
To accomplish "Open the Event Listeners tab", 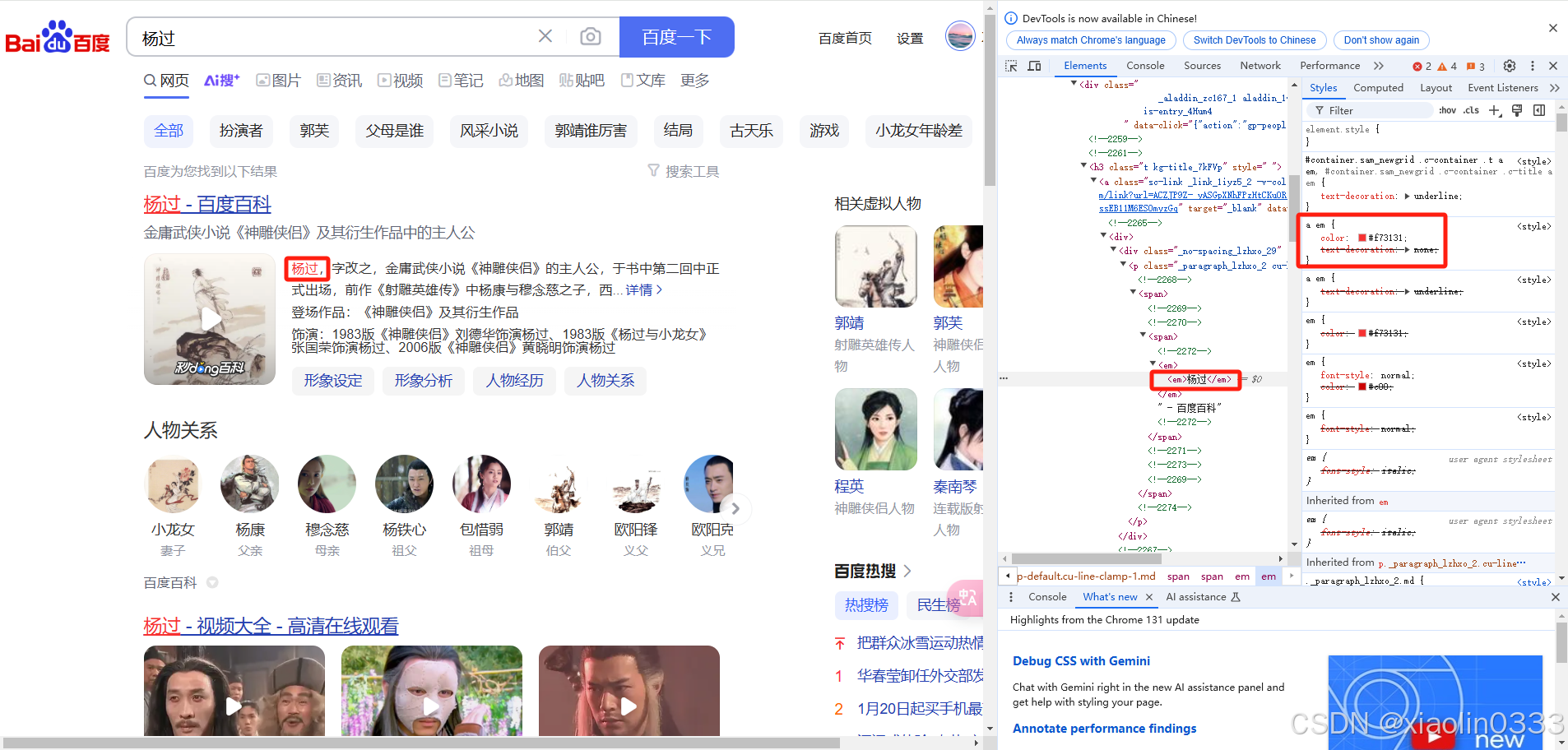I will 1502,88.
